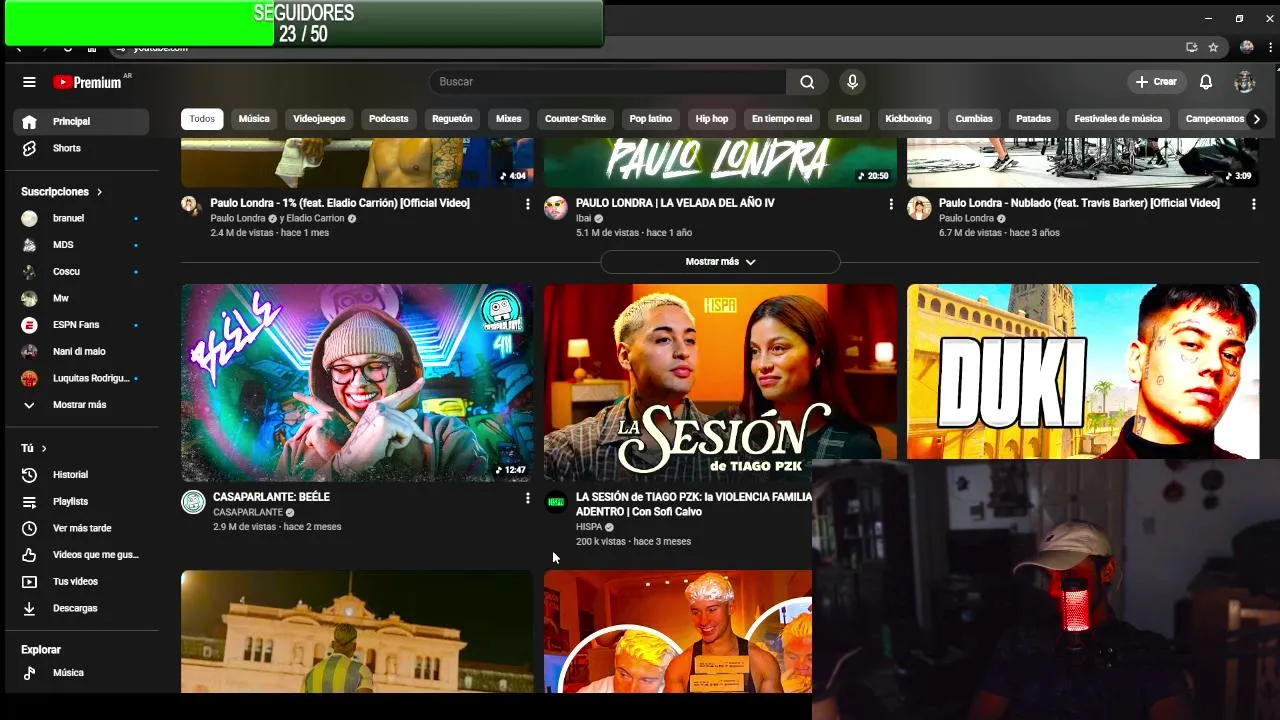Open ESPN Fans subscription channel
This screenshot has height=720, width=1280.
(x=81, y=325)
